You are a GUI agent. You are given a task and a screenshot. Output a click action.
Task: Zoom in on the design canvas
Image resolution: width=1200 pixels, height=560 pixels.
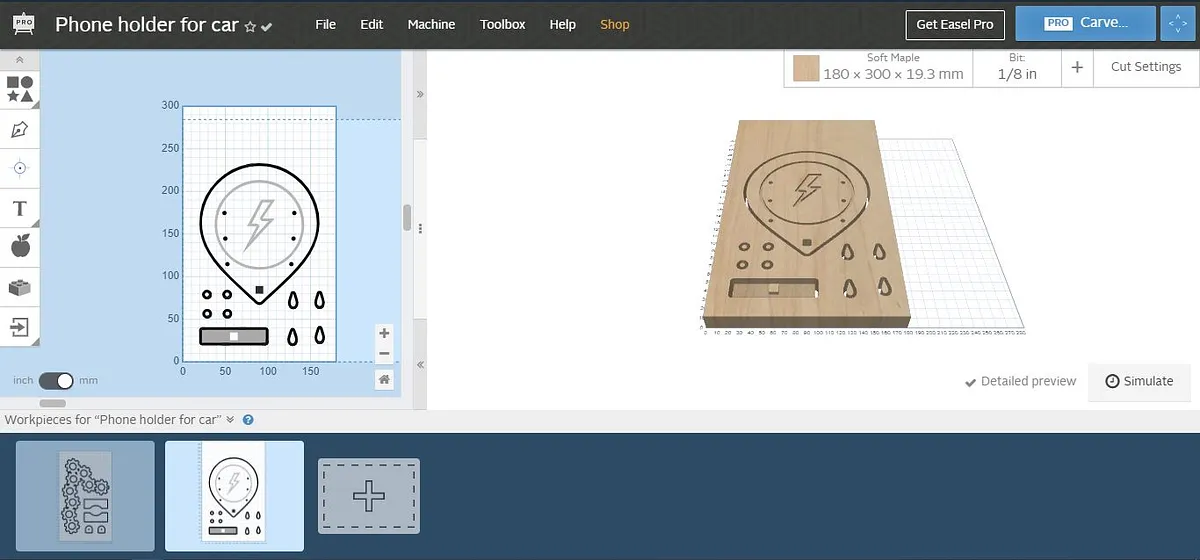point(384,333)
